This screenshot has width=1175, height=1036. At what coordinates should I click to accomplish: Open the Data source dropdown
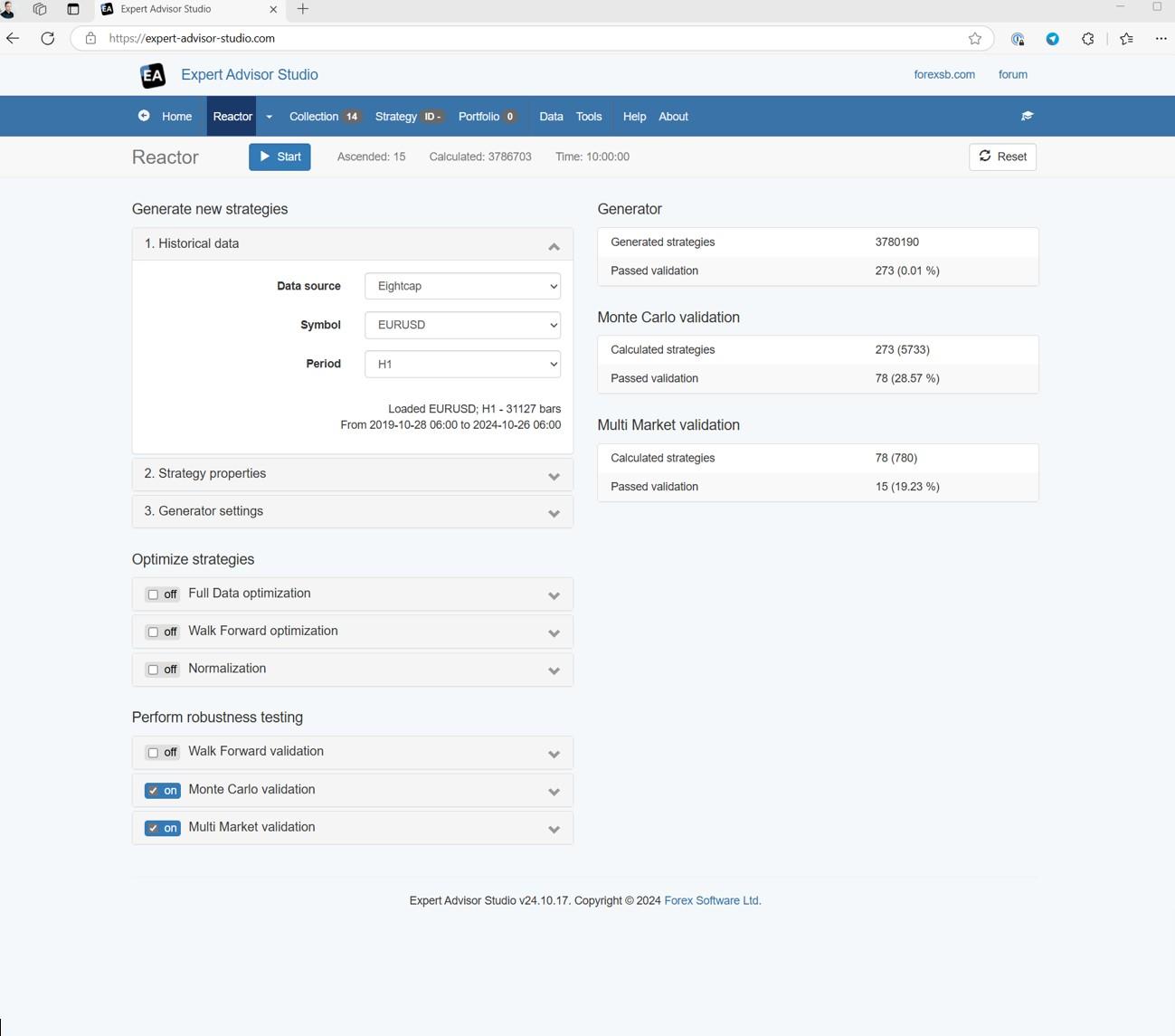coord(462,286)
